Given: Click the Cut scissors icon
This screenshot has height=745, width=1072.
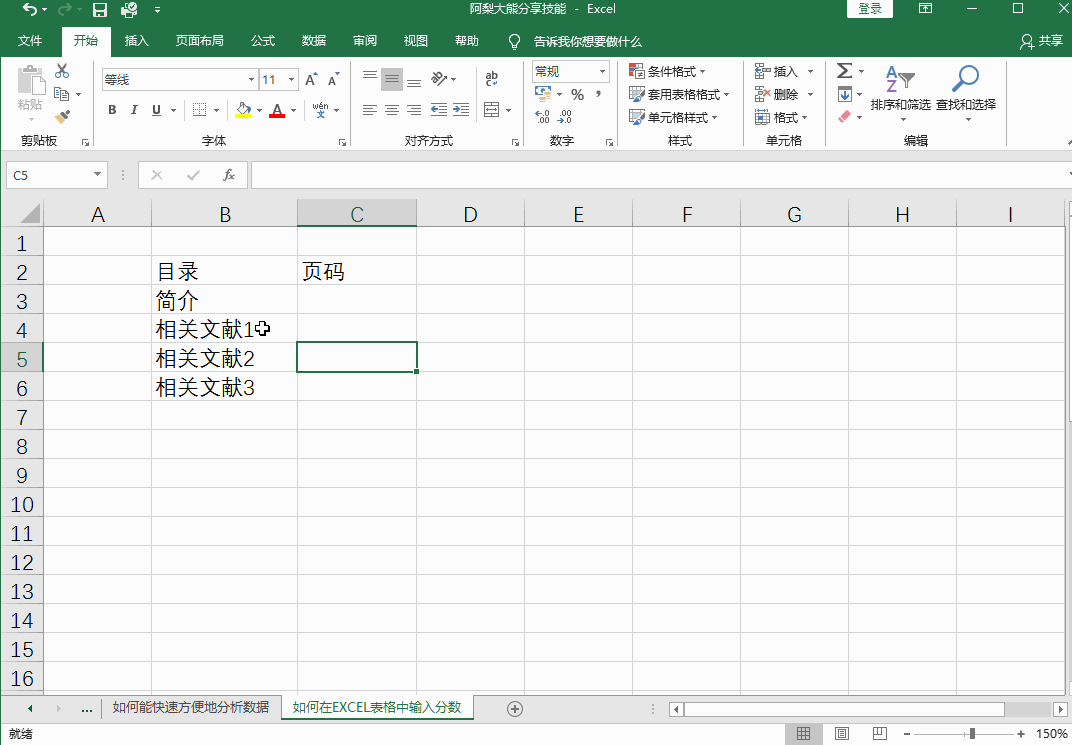Looking at the screenshot, I should [x=62, y=71].
